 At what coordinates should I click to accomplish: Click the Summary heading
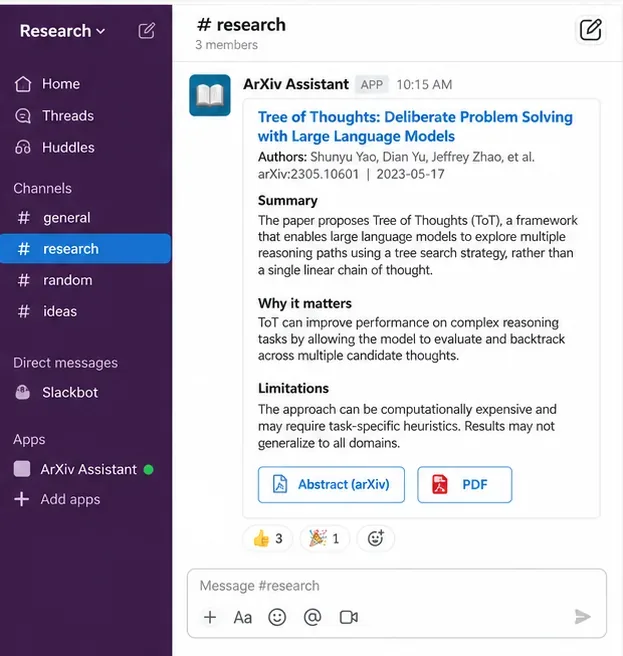click(288, 200)
